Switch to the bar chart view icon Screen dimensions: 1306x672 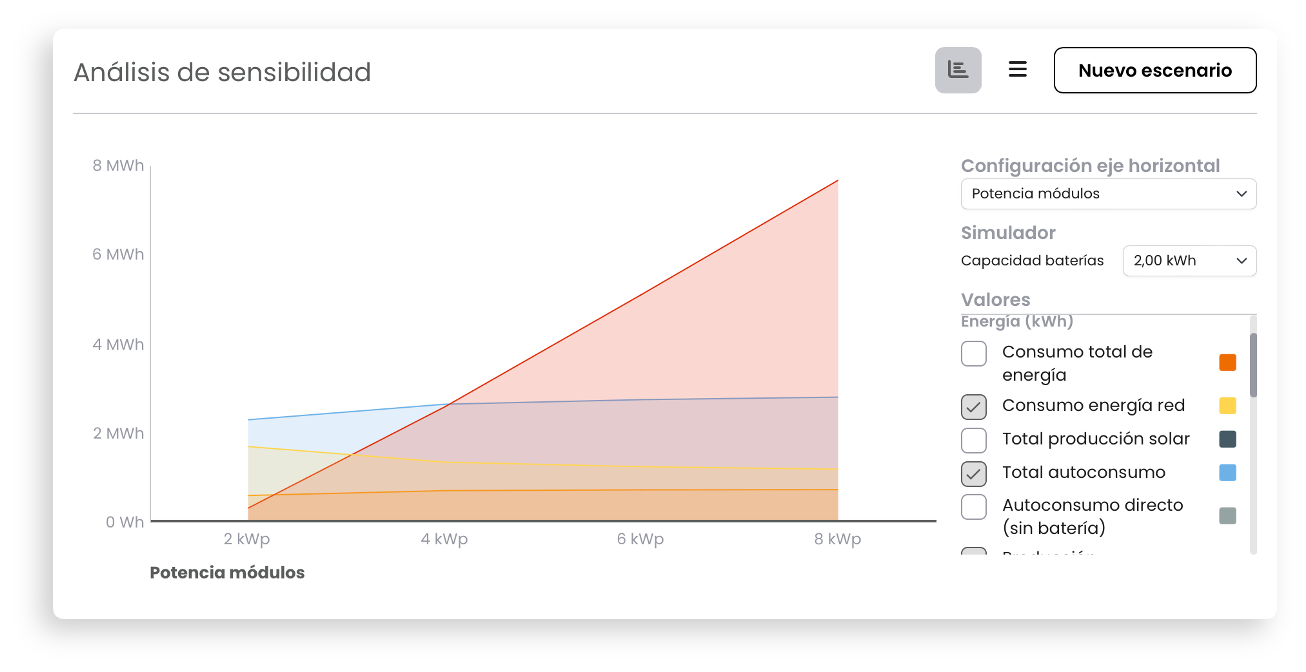958,70
